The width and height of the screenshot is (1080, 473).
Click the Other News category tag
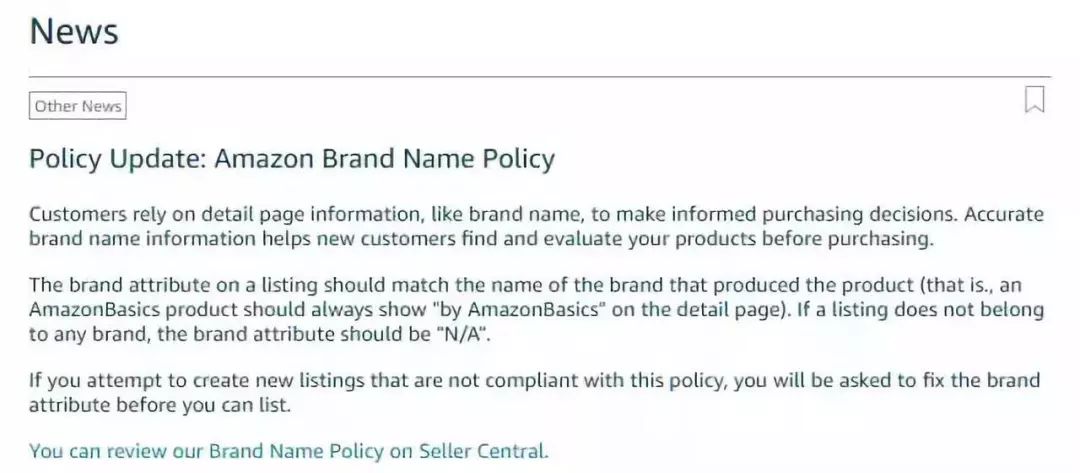tap(78, 106)
